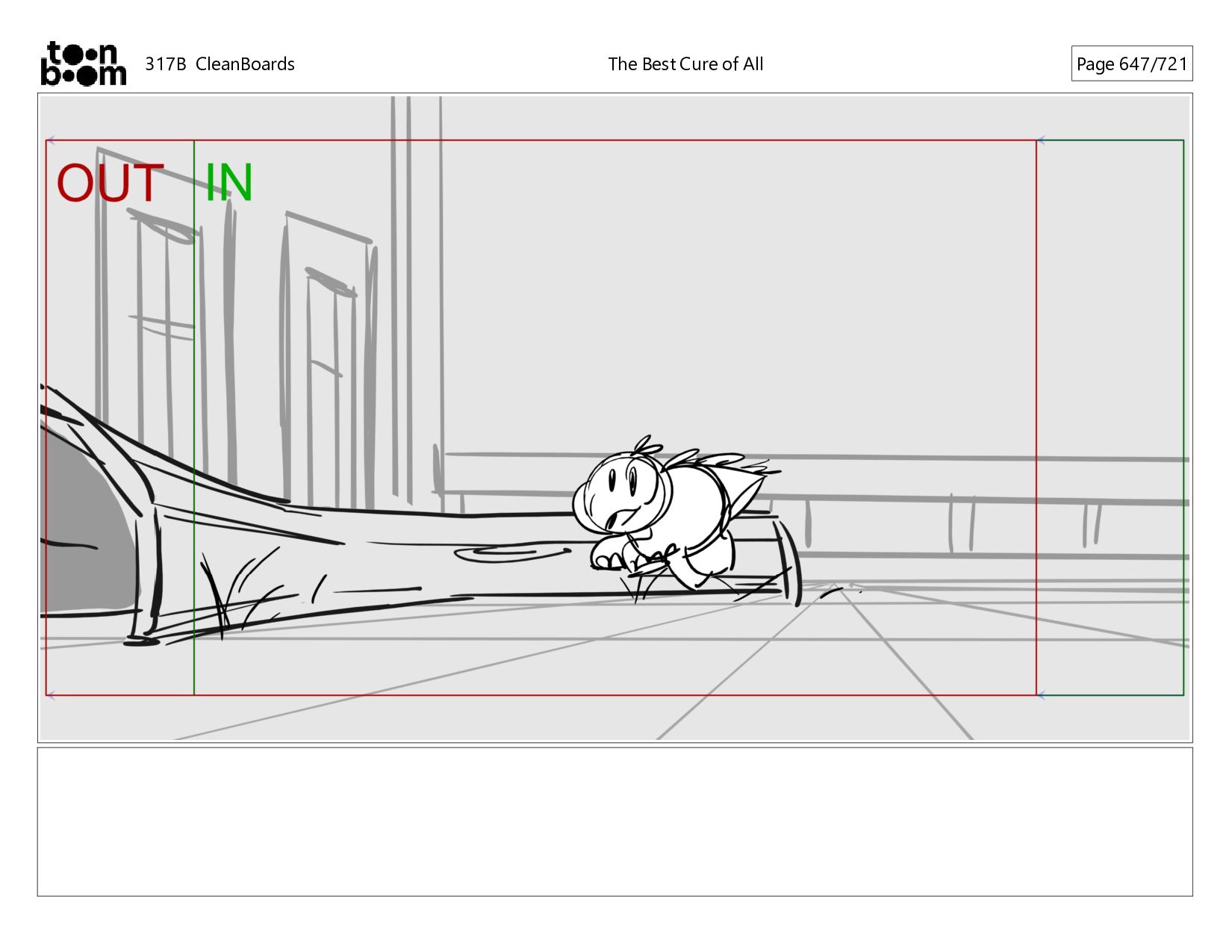
Task: Click the red 'OUT' camera label
Action: tap(110, 184)
